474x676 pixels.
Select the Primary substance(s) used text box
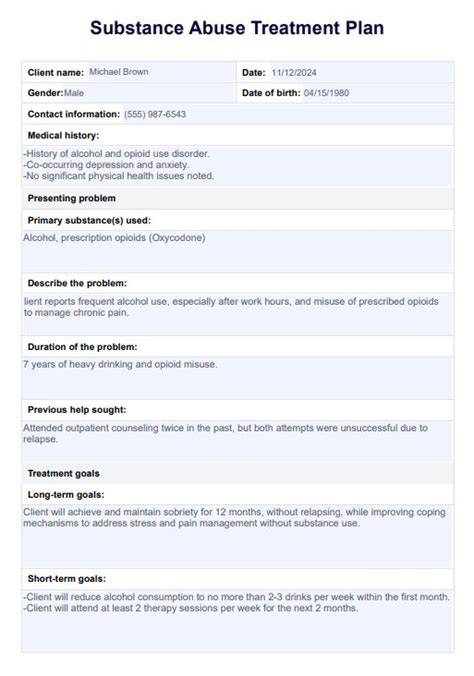[x=237, y=251]
